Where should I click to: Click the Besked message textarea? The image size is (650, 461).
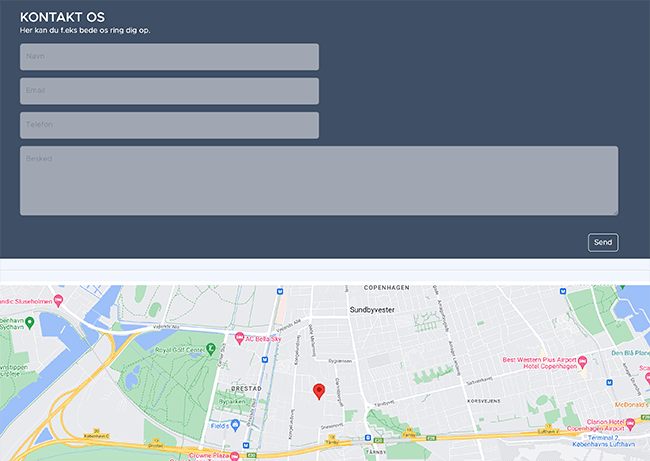point(318,180)
